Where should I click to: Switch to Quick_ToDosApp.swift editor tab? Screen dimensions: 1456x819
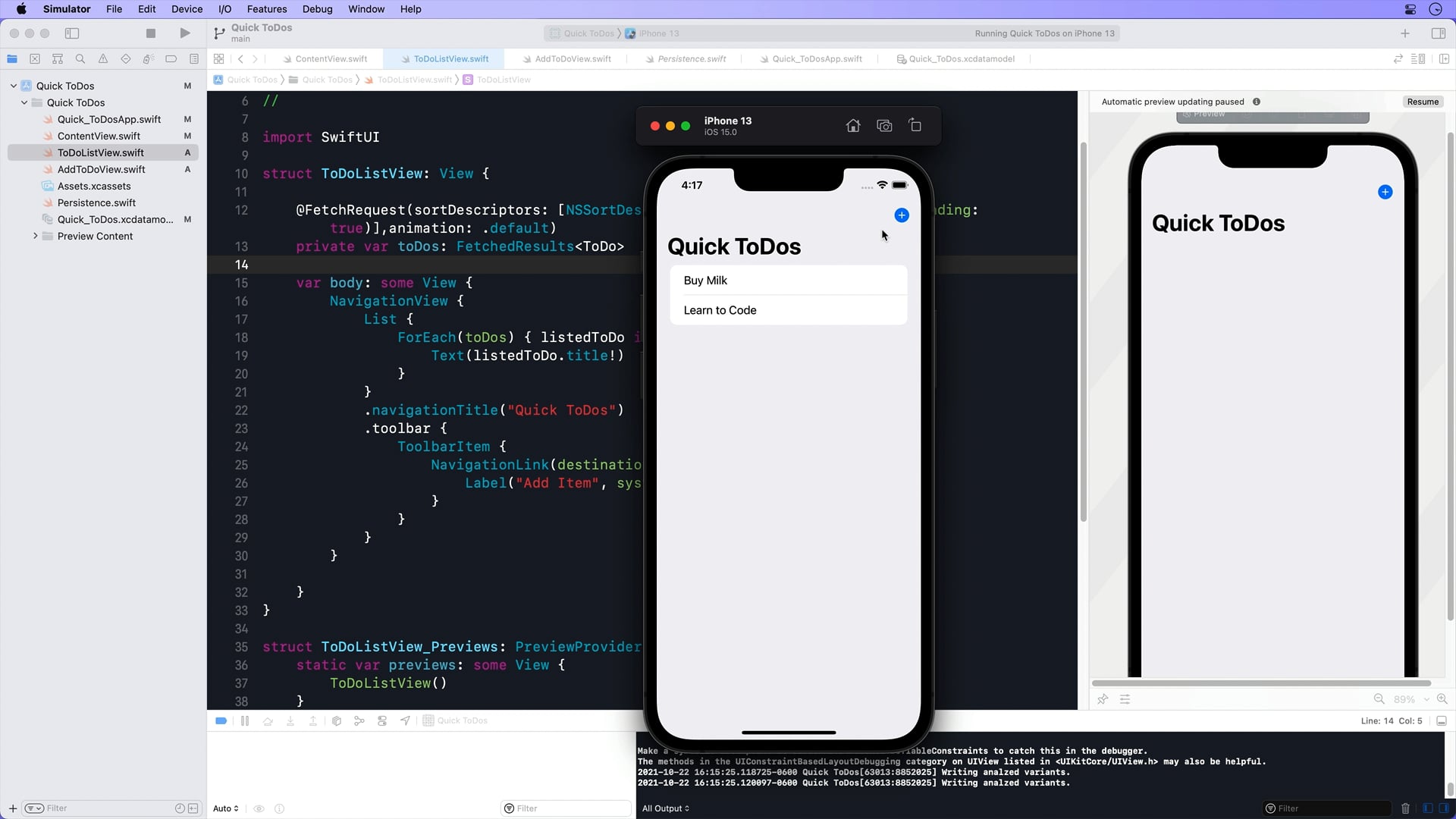coord(811,59)
